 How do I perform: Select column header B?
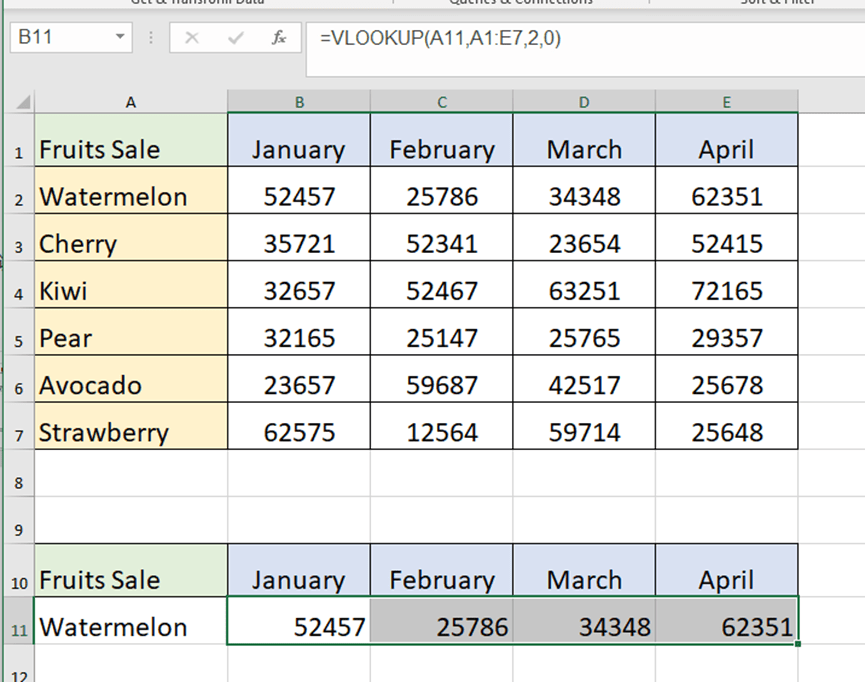point(298,100)
